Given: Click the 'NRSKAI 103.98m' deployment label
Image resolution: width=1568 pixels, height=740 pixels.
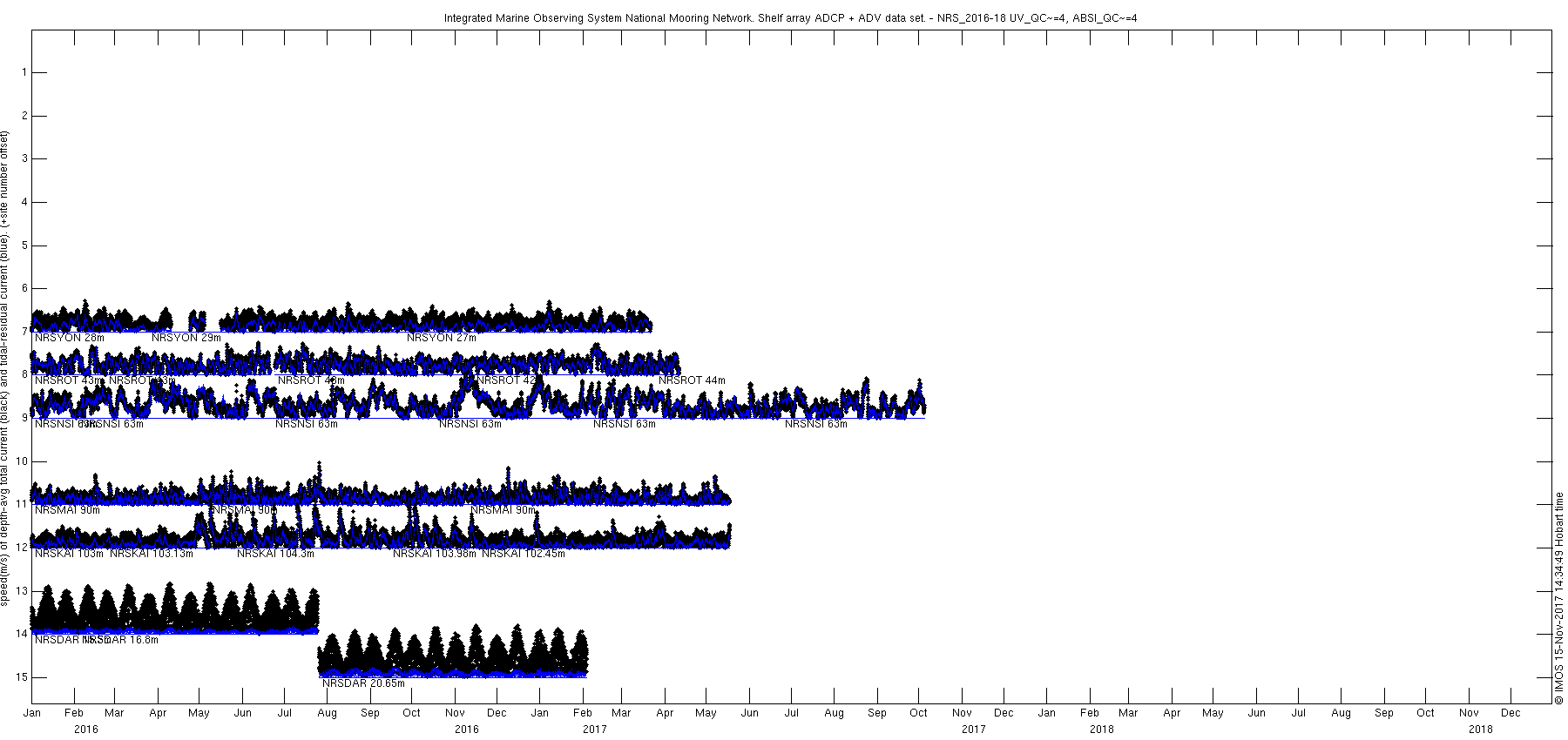Looking at the screenshot, I should (x=435, y=554).
